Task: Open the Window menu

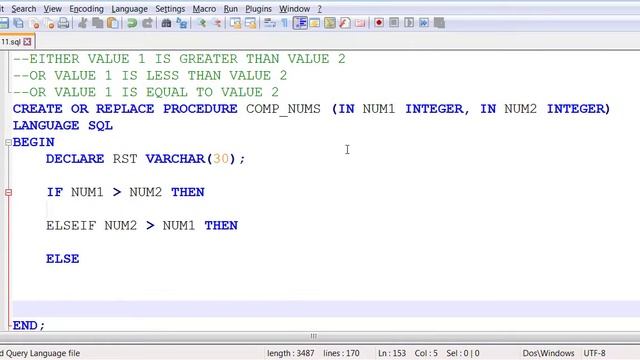Action: [x=295, y=9]
